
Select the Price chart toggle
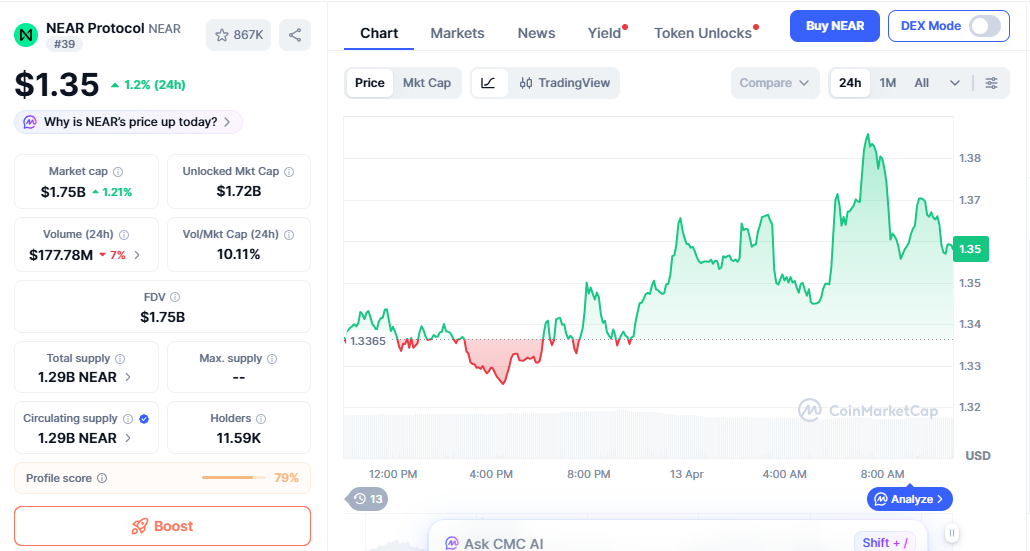[370, 83]
